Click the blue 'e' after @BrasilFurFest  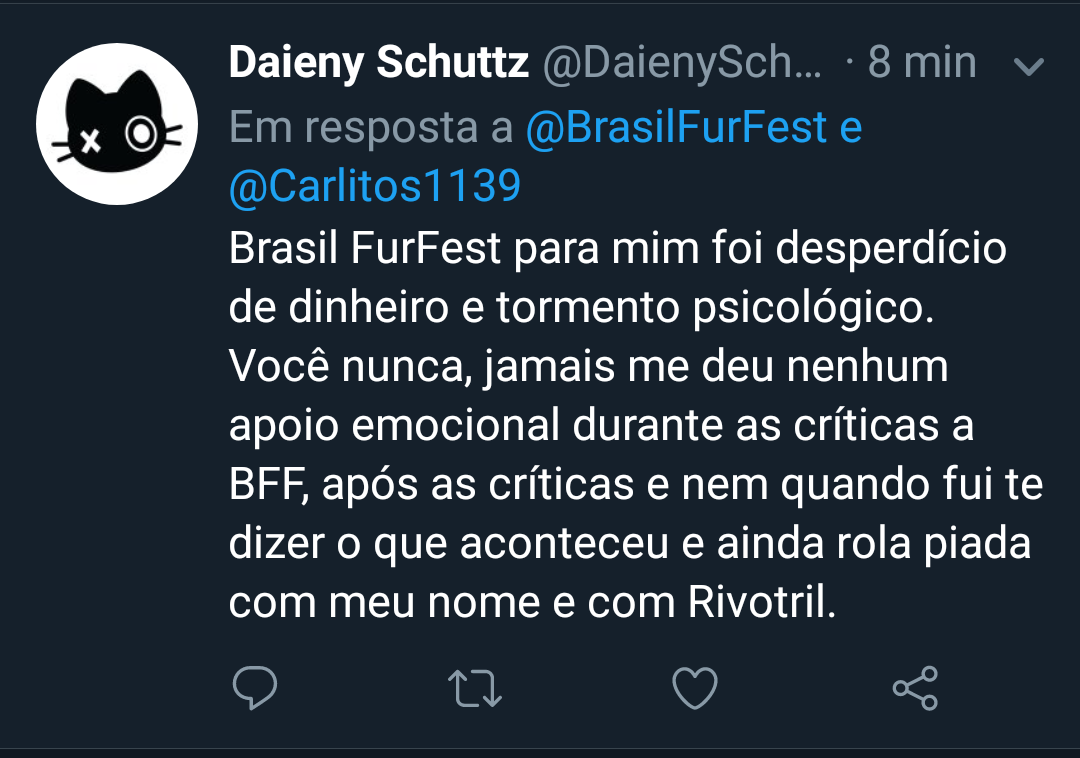point(851,127)
